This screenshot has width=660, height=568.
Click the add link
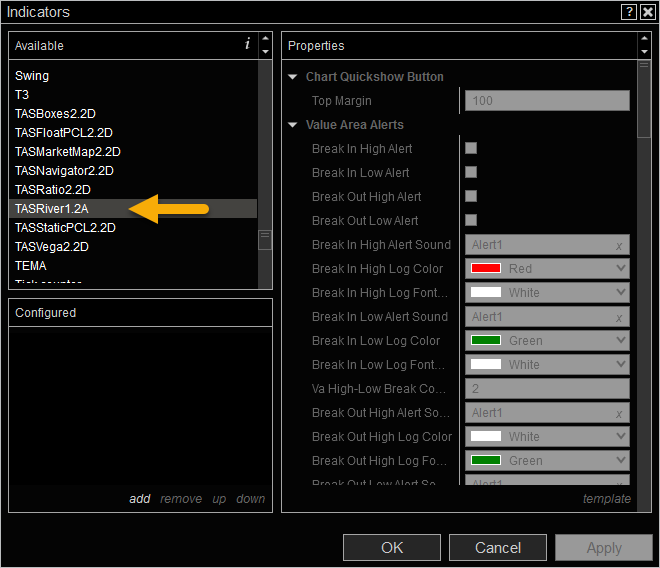(x=140, y=499)
